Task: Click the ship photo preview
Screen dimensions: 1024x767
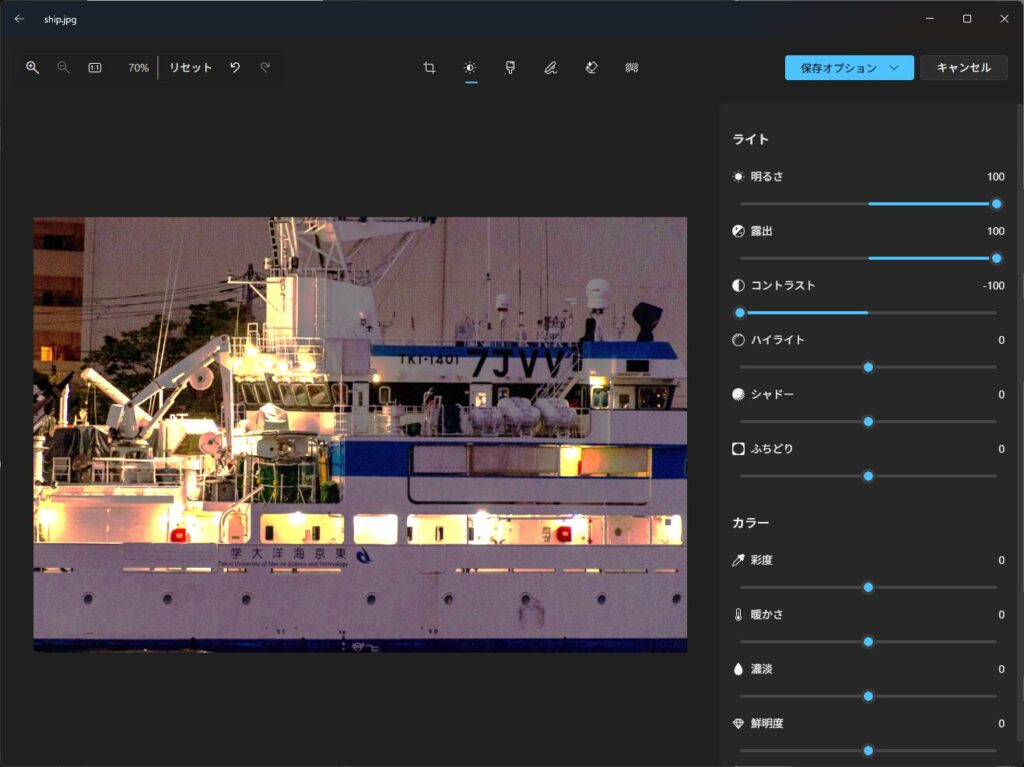Action: pos(360,434)
